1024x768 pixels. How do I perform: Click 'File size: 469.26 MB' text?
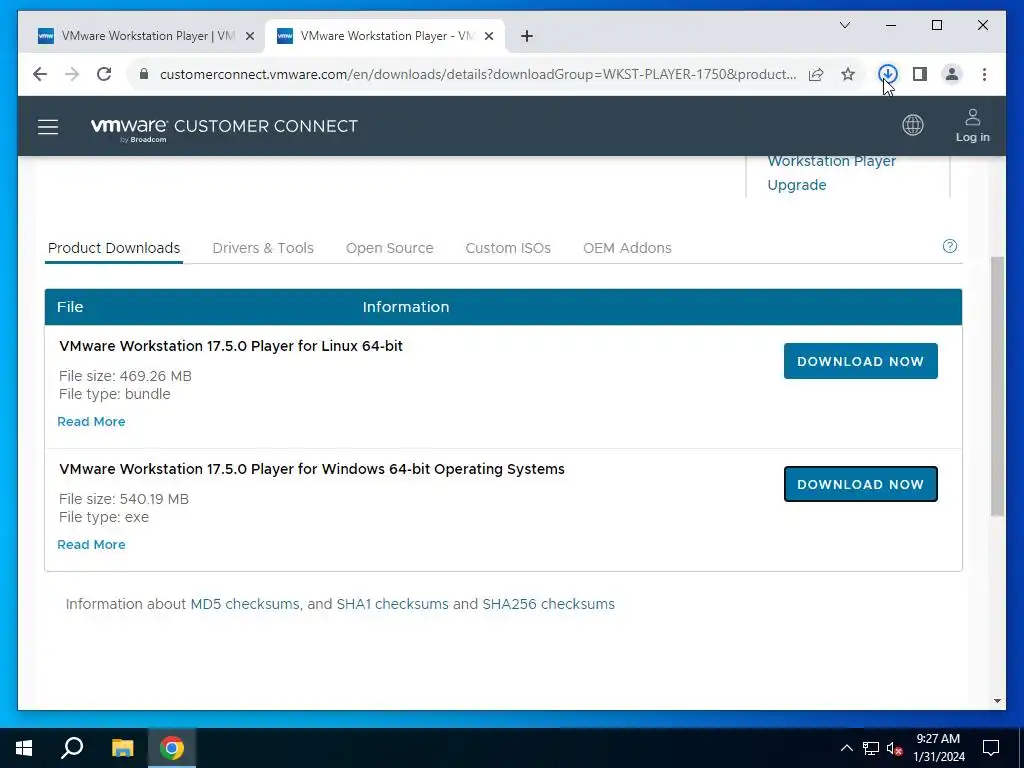pos(125,376)
